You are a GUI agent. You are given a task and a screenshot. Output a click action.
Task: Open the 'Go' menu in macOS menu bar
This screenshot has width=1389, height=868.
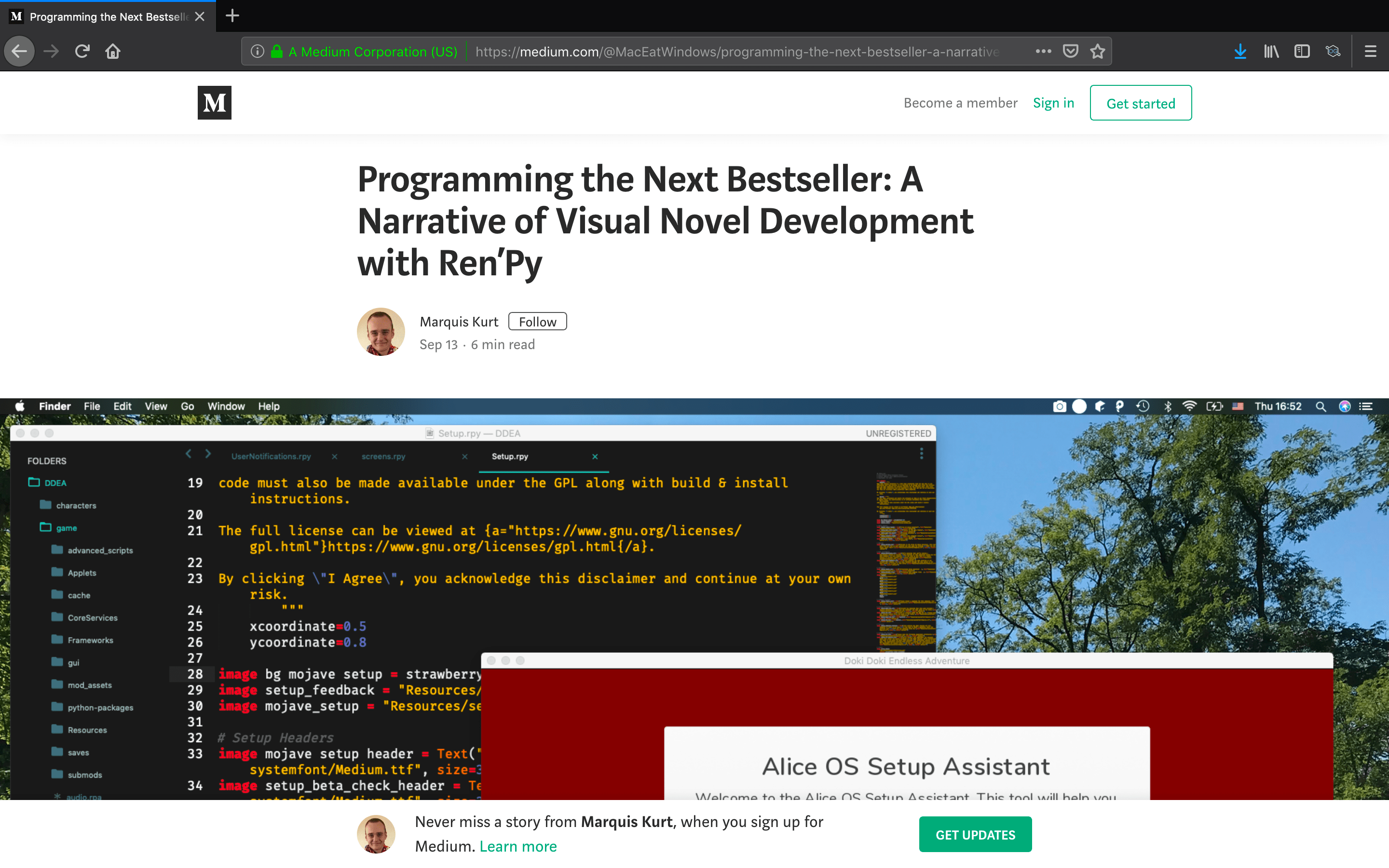pos(188,405)
